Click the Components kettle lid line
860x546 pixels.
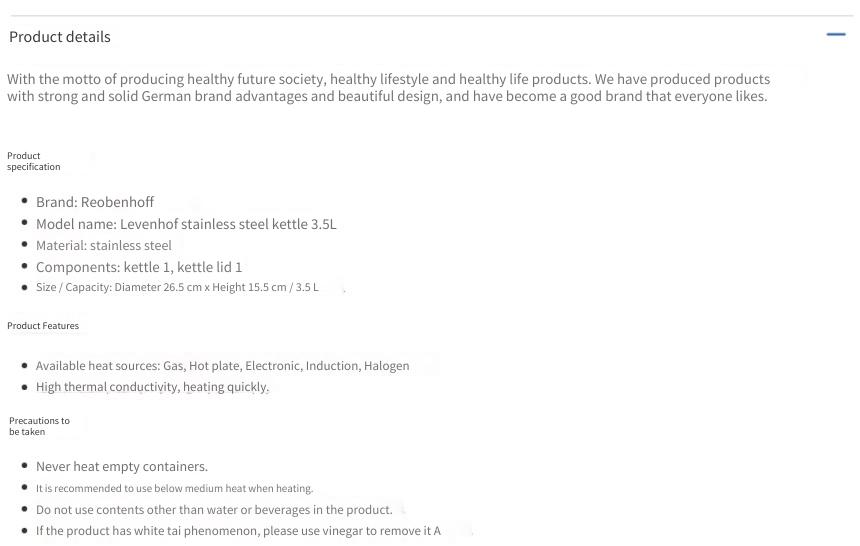pos(139,267)
